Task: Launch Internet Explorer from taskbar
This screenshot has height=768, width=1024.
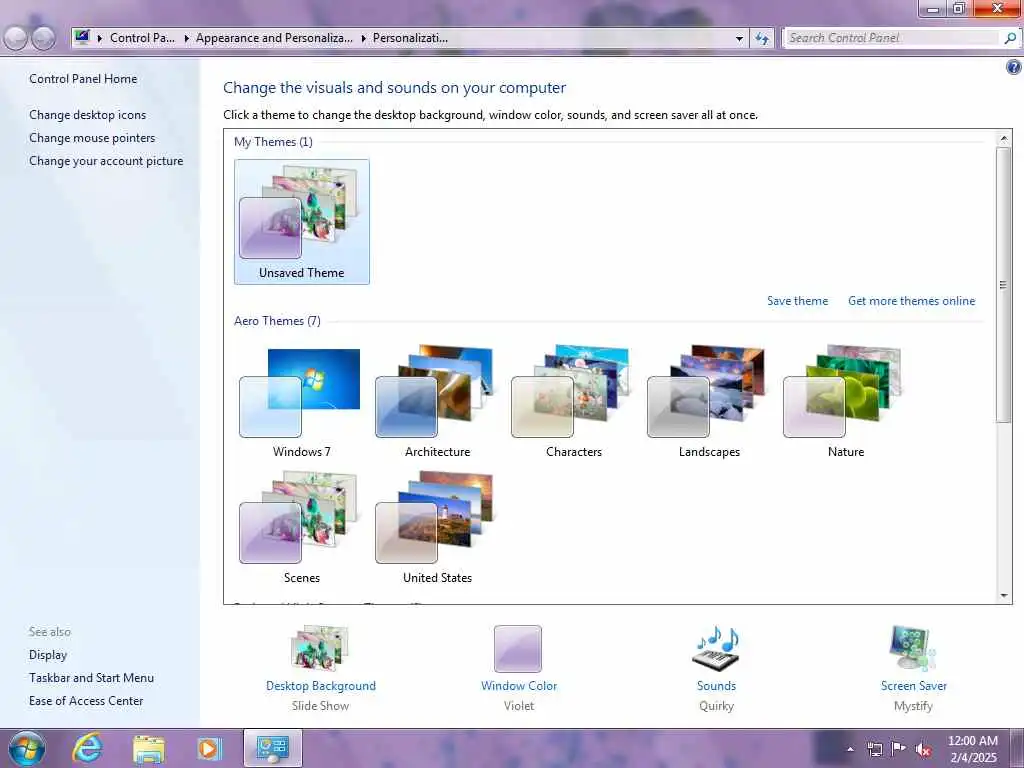Action: click(88, 748)
